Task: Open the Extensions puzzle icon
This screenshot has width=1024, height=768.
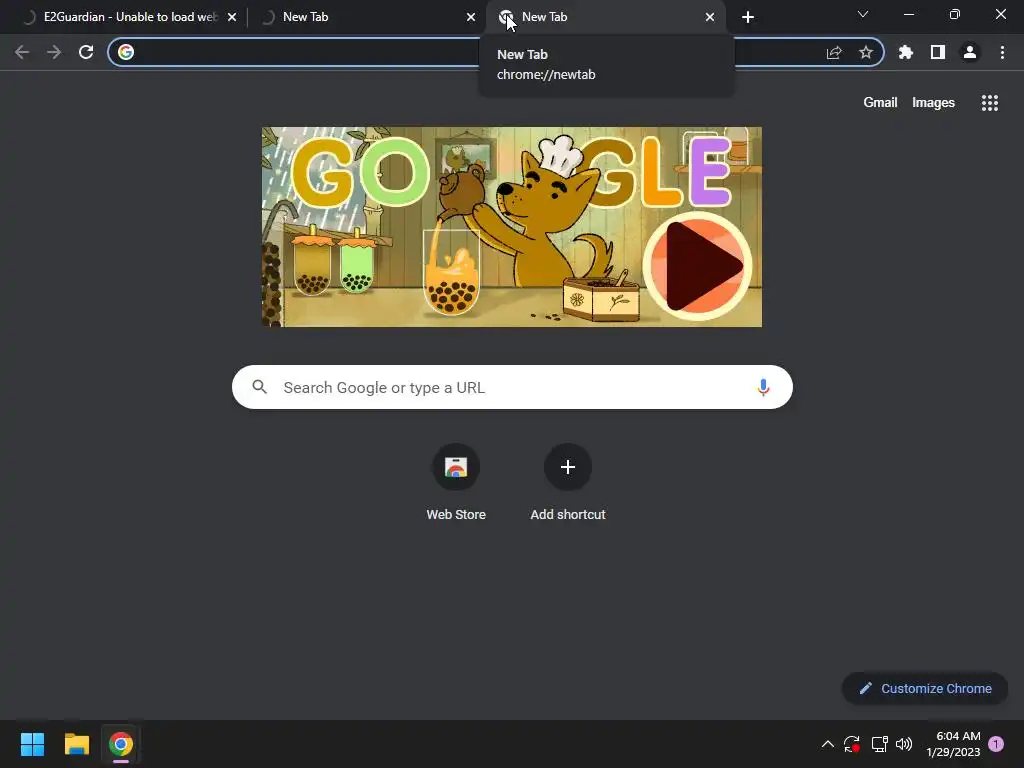Action: tap(906, 52)
